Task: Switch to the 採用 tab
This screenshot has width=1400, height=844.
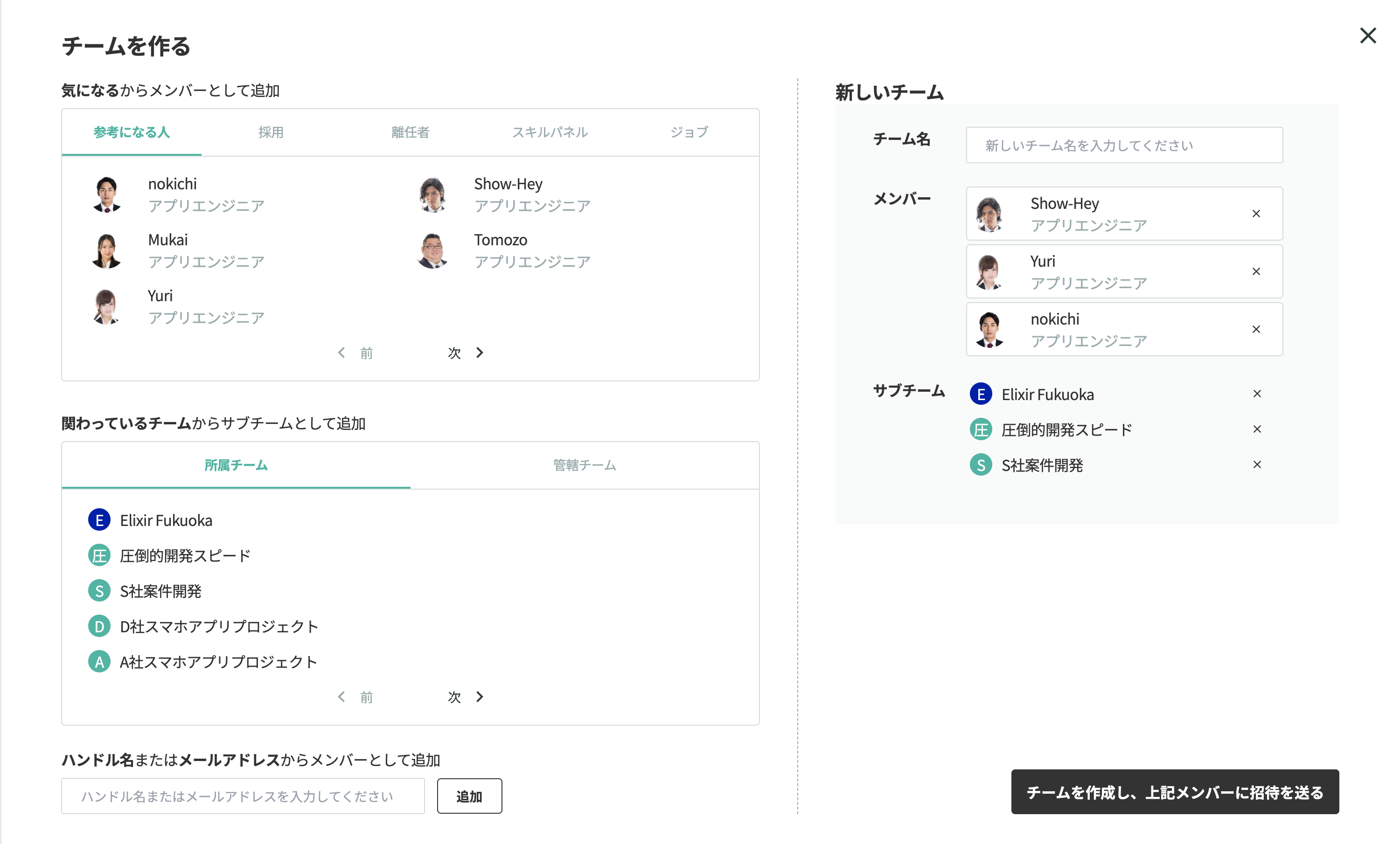Action: (271, 132)
